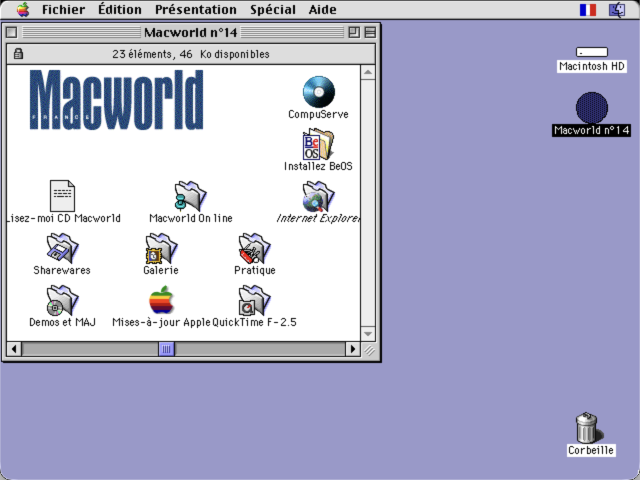Collapse the window with the windowshade box

point(370,32)
